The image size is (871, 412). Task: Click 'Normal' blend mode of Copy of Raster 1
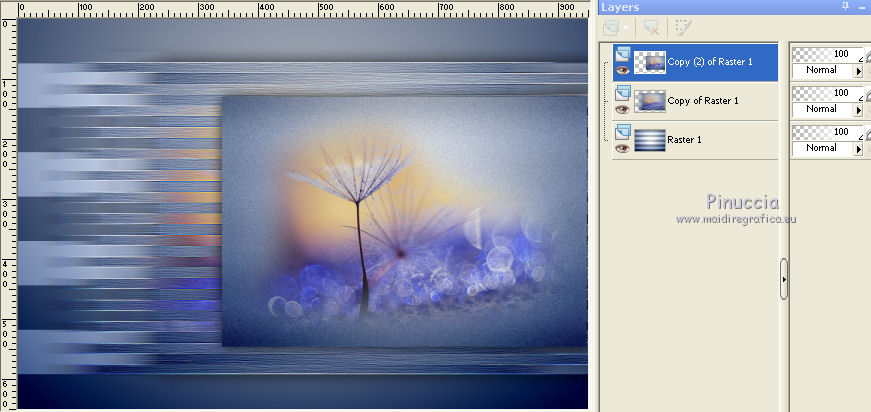(x=822, y=109)
